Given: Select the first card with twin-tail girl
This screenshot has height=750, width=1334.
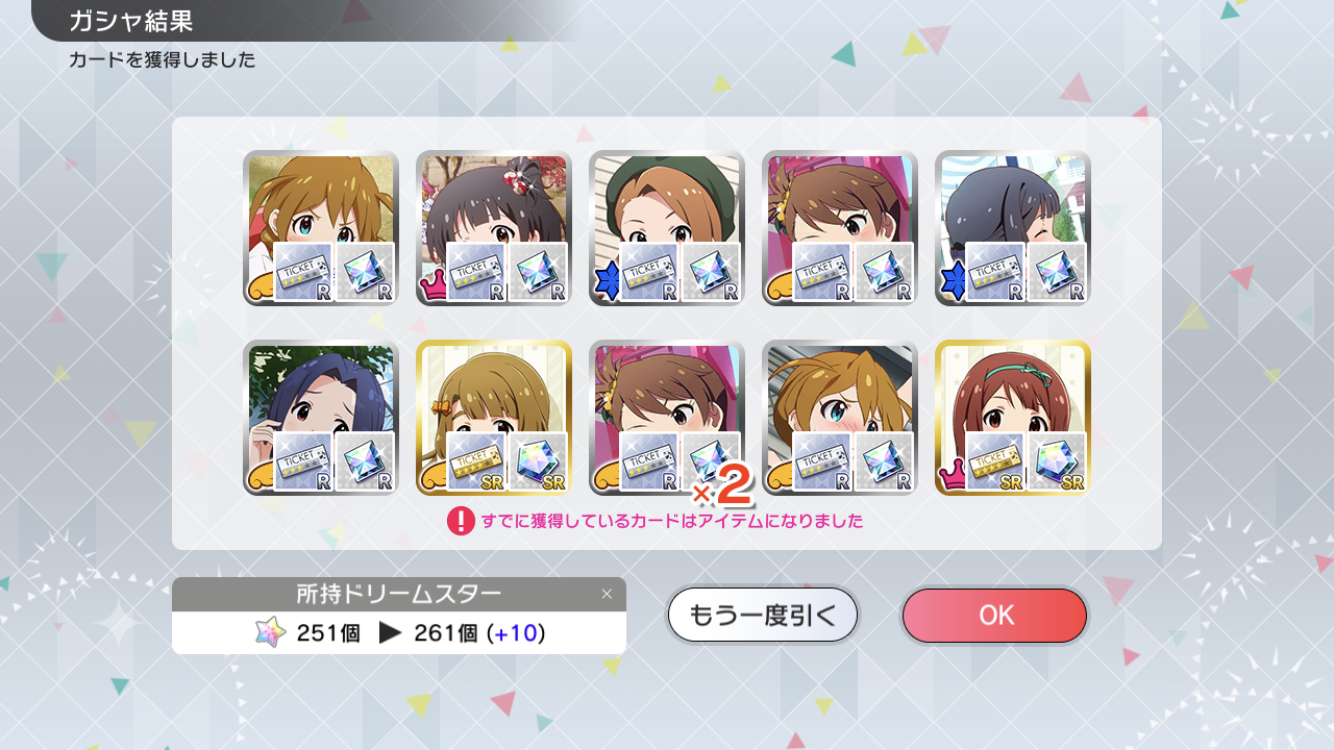Looking at the screenshot, I should click(x=320, y=228).
